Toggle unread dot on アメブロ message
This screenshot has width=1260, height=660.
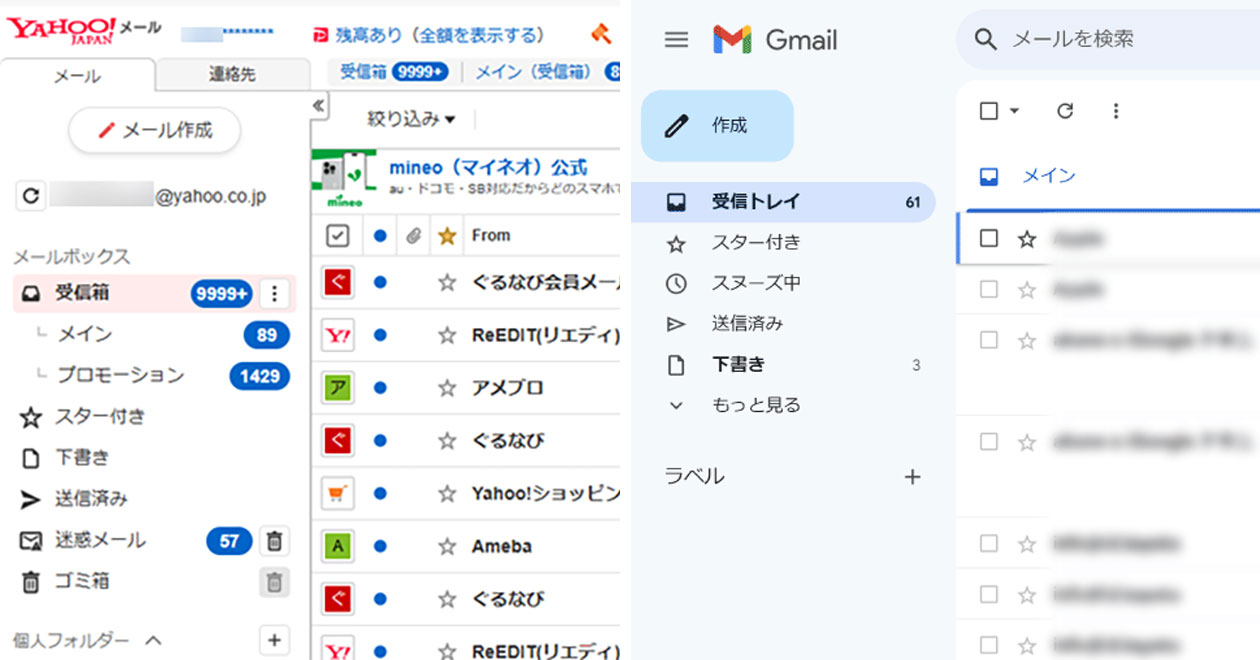(380, 388)
